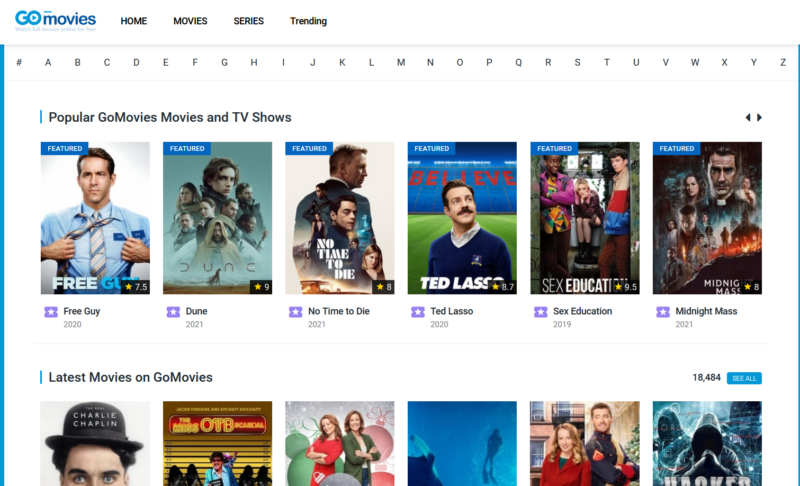
Task: Click the star ticket icon beside Midnight Mass
Action: tap(663, 312)
